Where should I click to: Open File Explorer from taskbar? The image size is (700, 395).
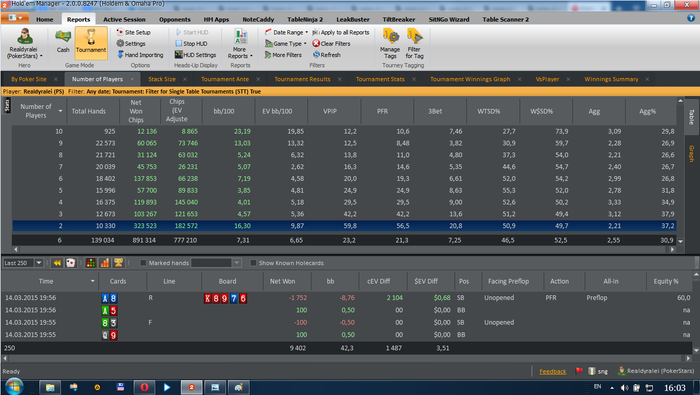pyautogui.click(x=50, y=387)
